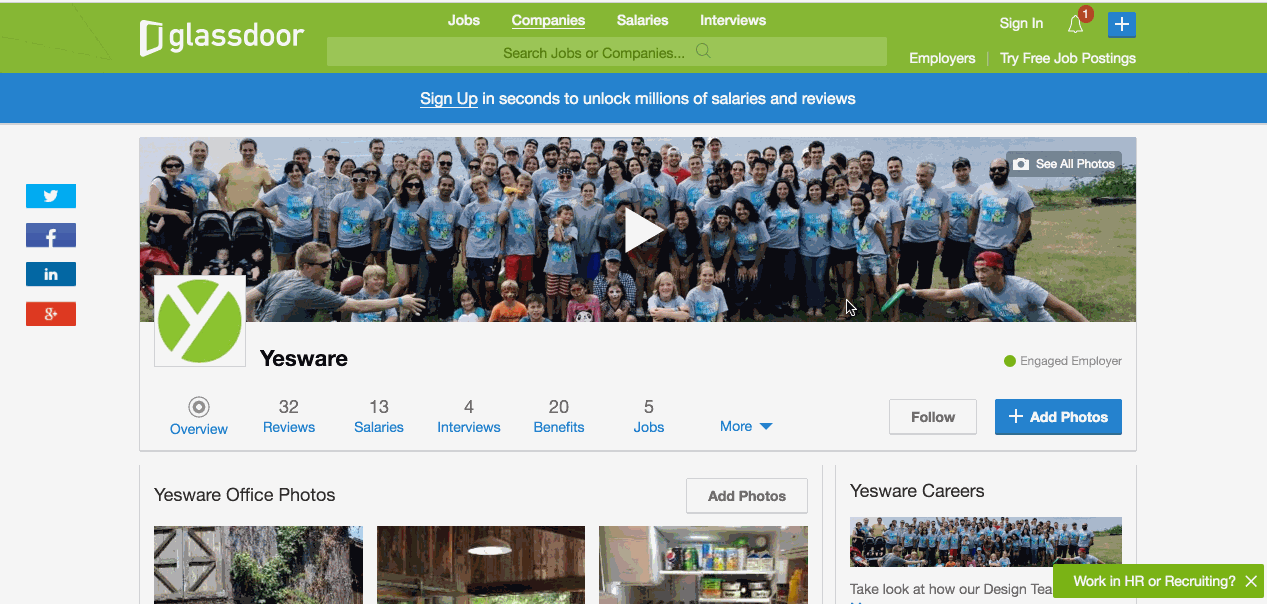Viewport: 1267px width, 604px height.
Task: Expand the More dropdown menu
Action: (746, 426)
